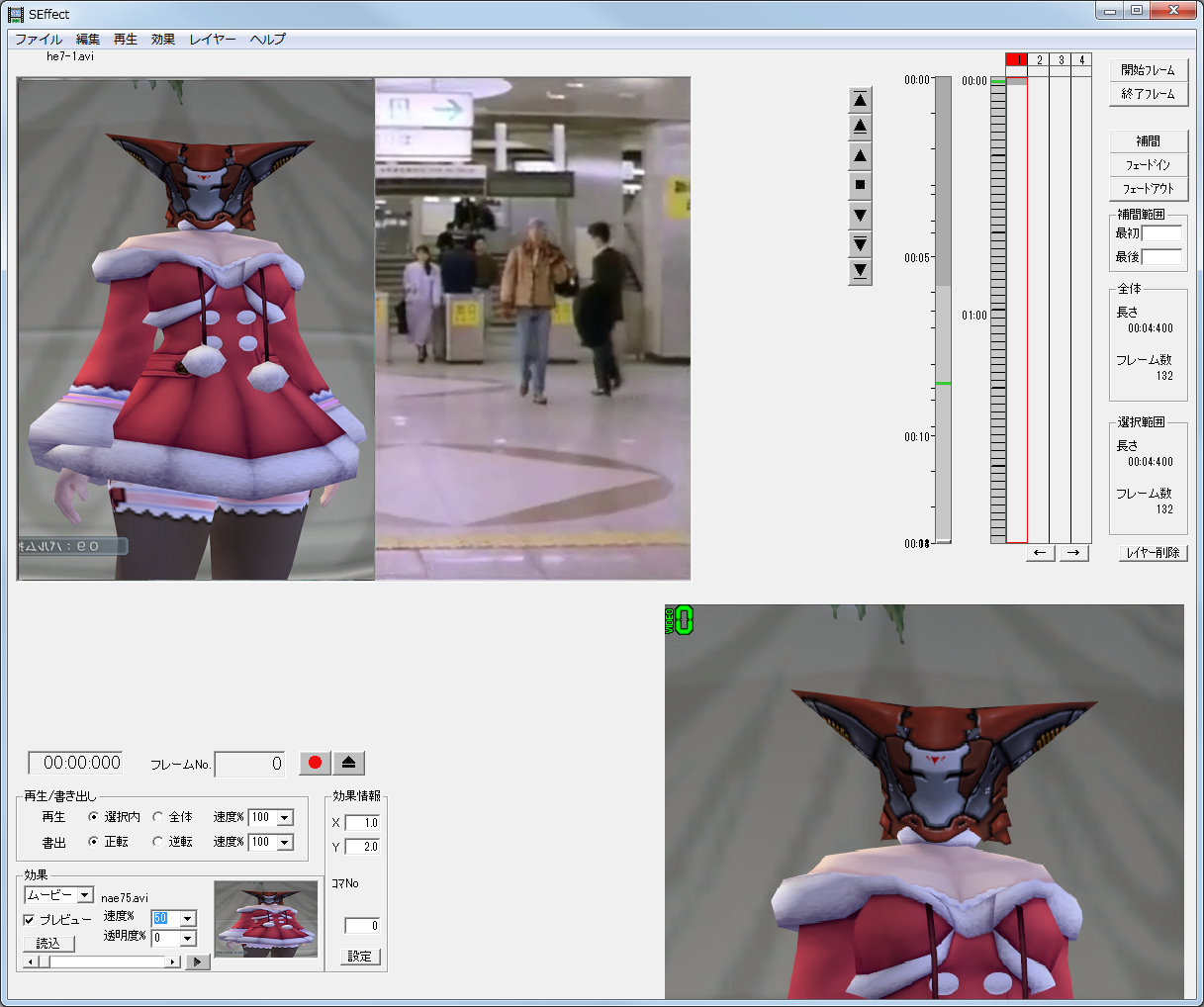Screen dimensions: 1204x1007
Task: Click the square stop button in arrow column
Action: click(x=860, y=184)
